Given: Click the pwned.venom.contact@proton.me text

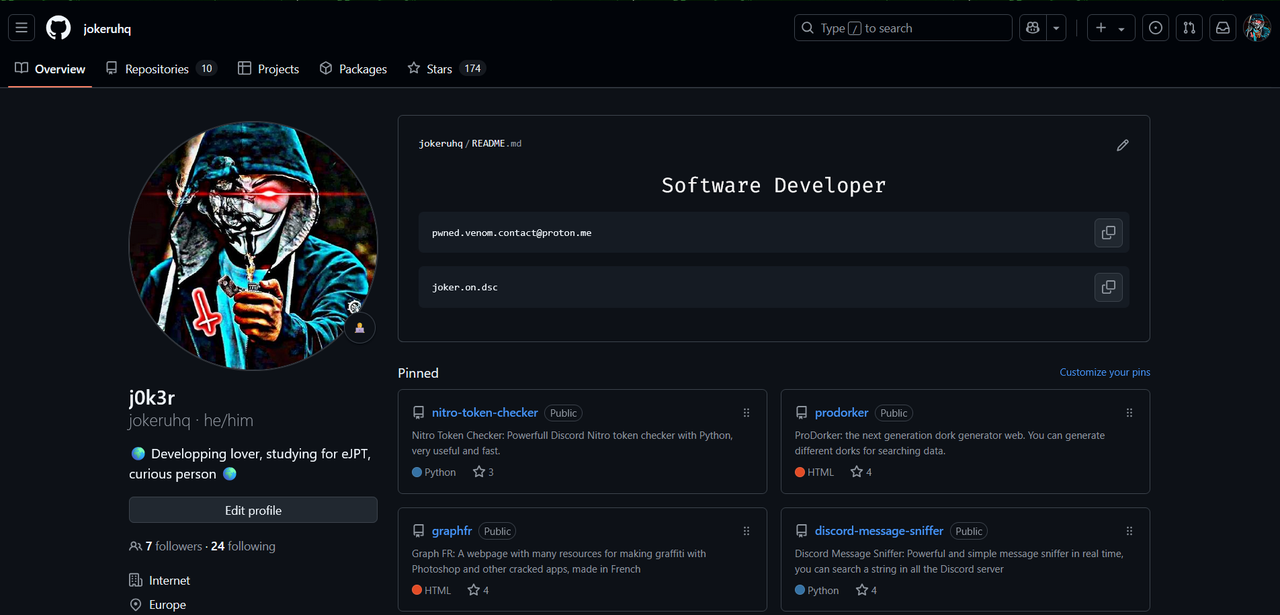Looking at the screenshot, I should point(512,233).
